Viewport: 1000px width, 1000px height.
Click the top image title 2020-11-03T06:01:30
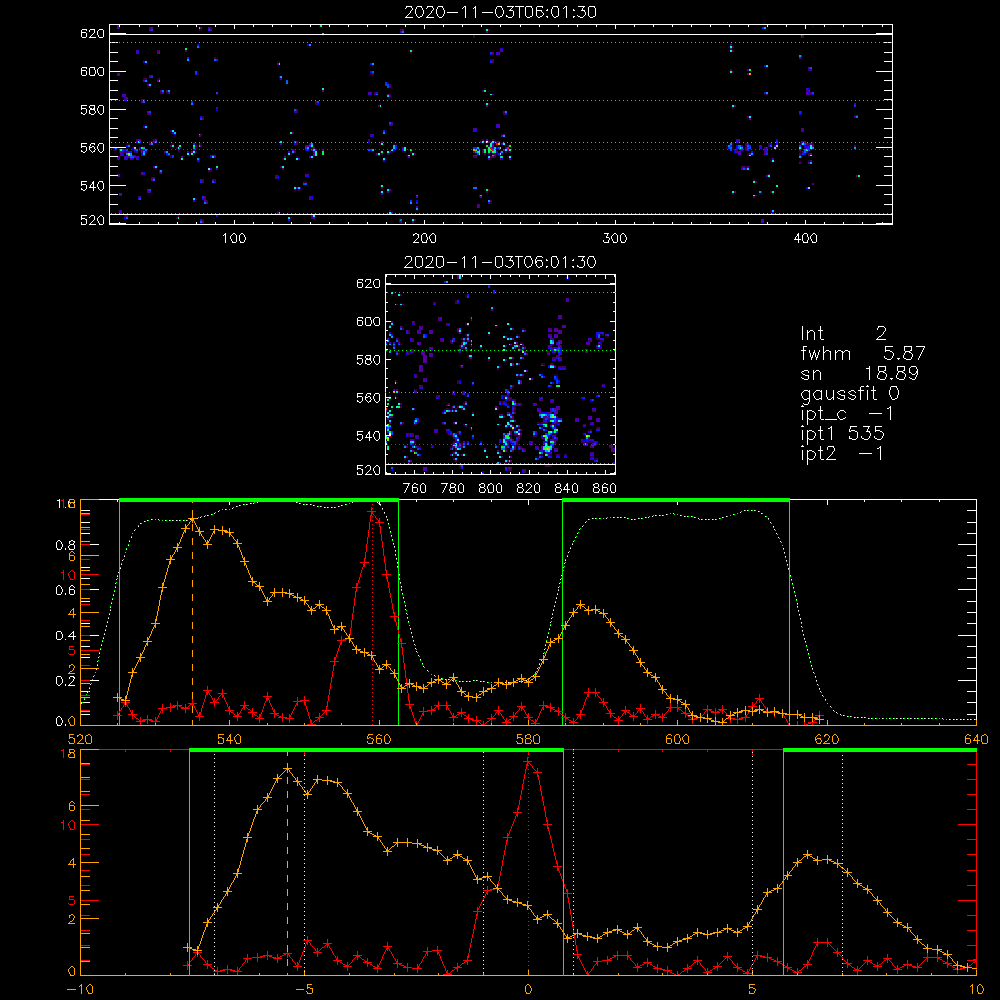(500, 12)
